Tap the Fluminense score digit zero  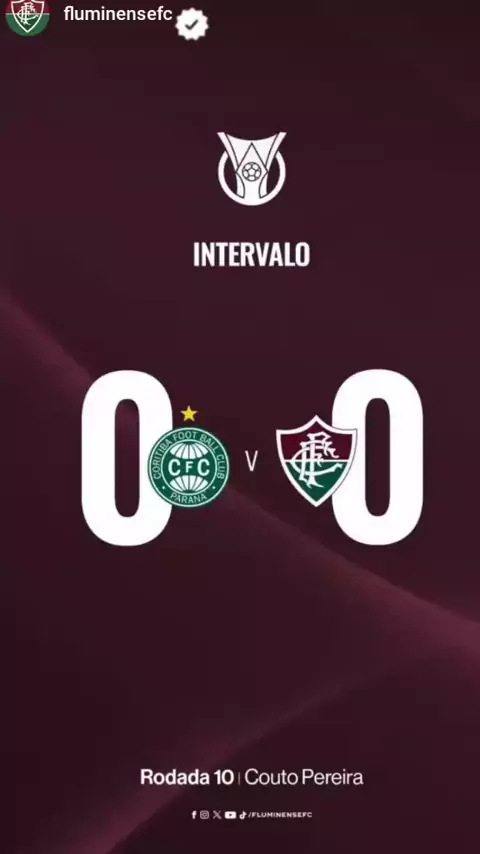(x=378, y=458)
